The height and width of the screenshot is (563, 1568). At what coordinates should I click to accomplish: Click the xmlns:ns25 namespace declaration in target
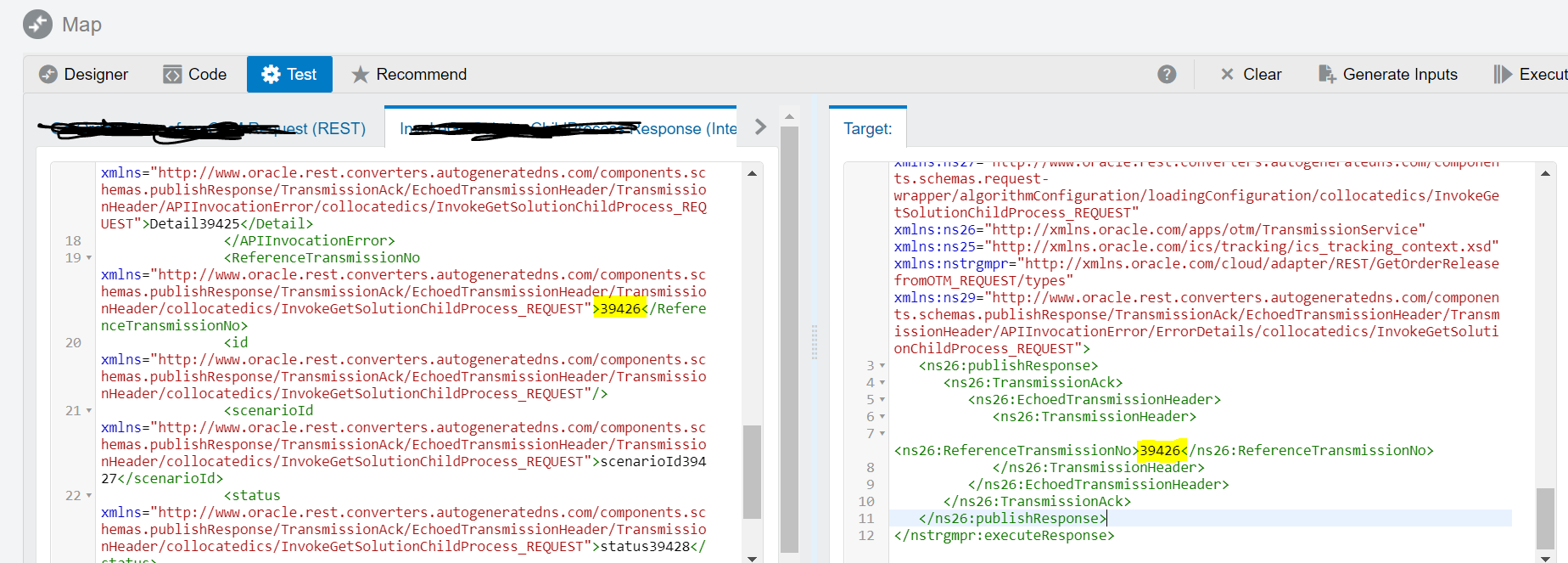pos(1196,247)
